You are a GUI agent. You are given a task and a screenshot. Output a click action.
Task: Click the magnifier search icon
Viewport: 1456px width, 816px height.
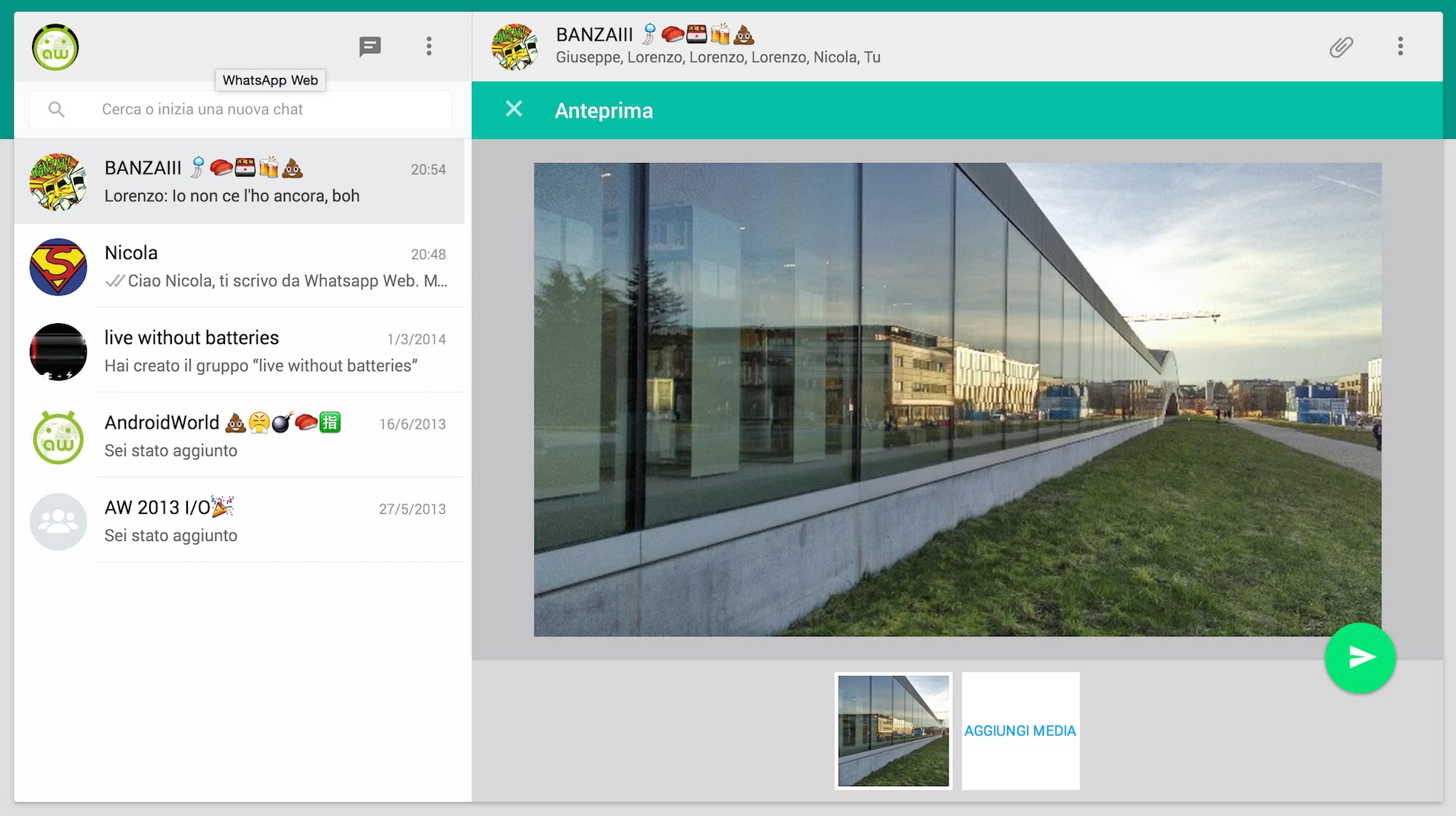[57, 109]
